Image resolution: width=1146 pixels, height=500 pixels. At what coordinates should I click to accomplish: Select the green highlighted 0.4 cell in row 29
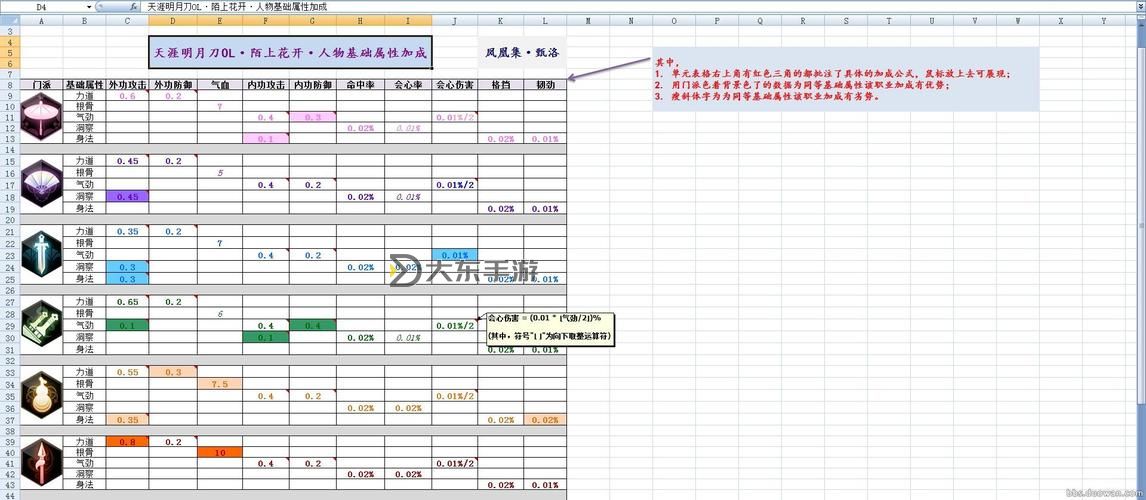(x=313, y=325)
